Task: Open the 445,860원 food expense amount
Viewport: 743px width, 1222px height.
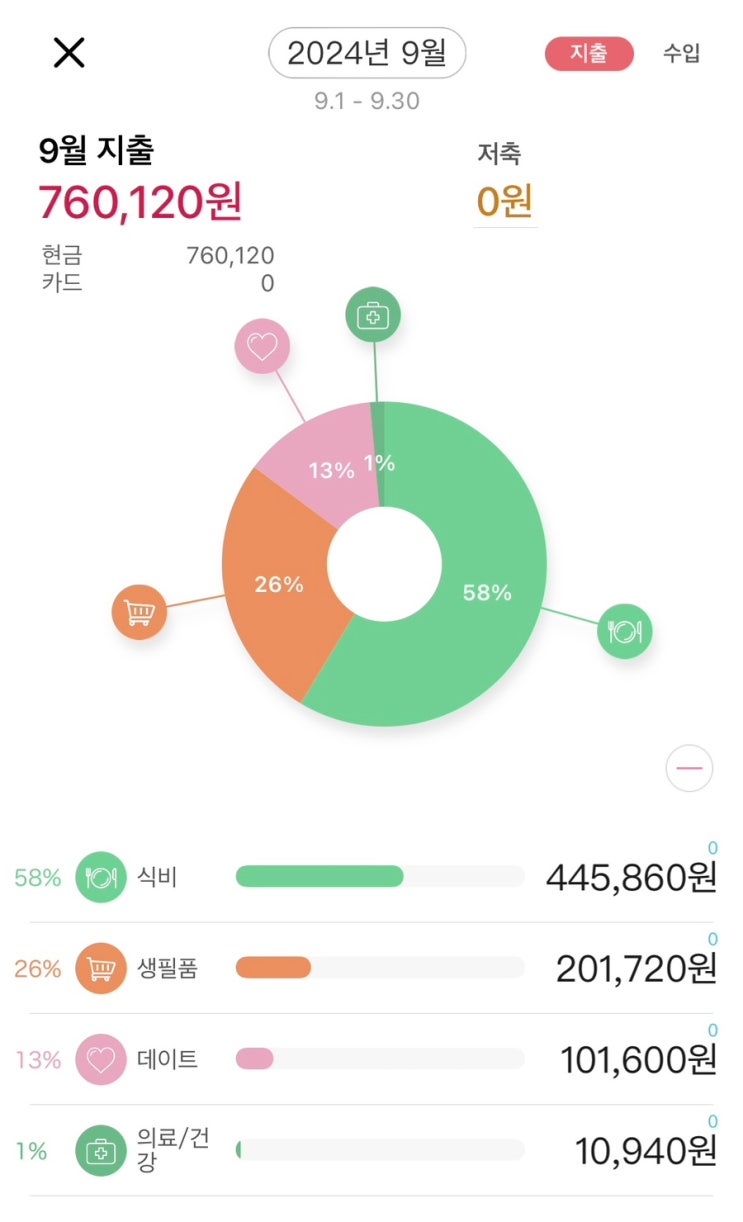Action: tap(631, 878)
